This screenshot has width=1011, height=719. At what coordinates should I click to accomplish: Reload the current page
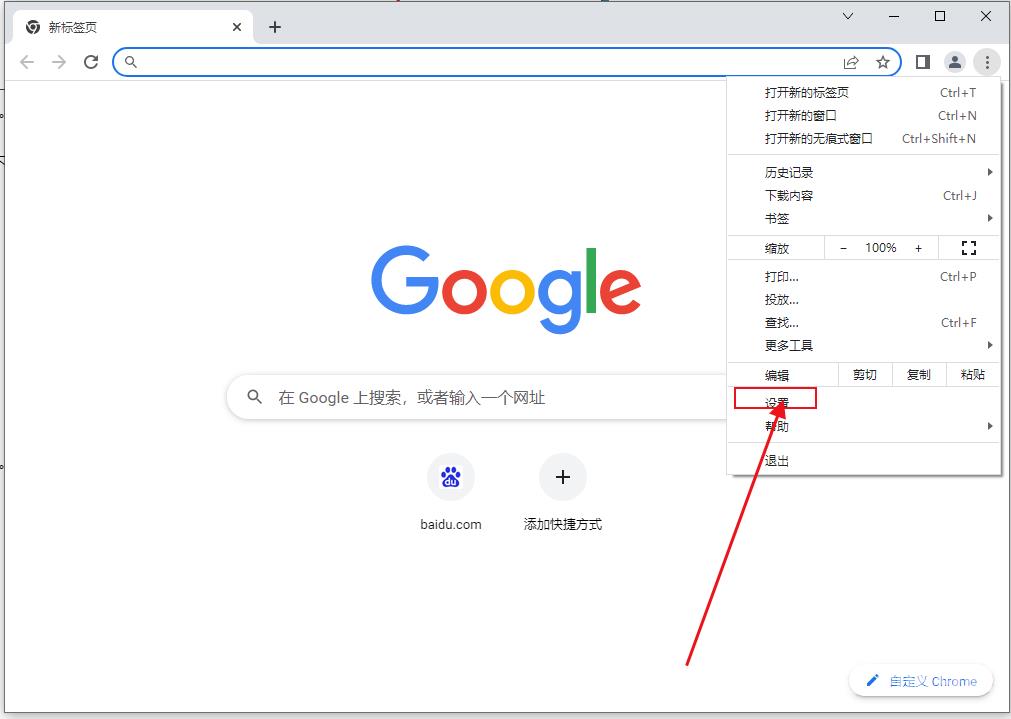click(x=91, y=61)
